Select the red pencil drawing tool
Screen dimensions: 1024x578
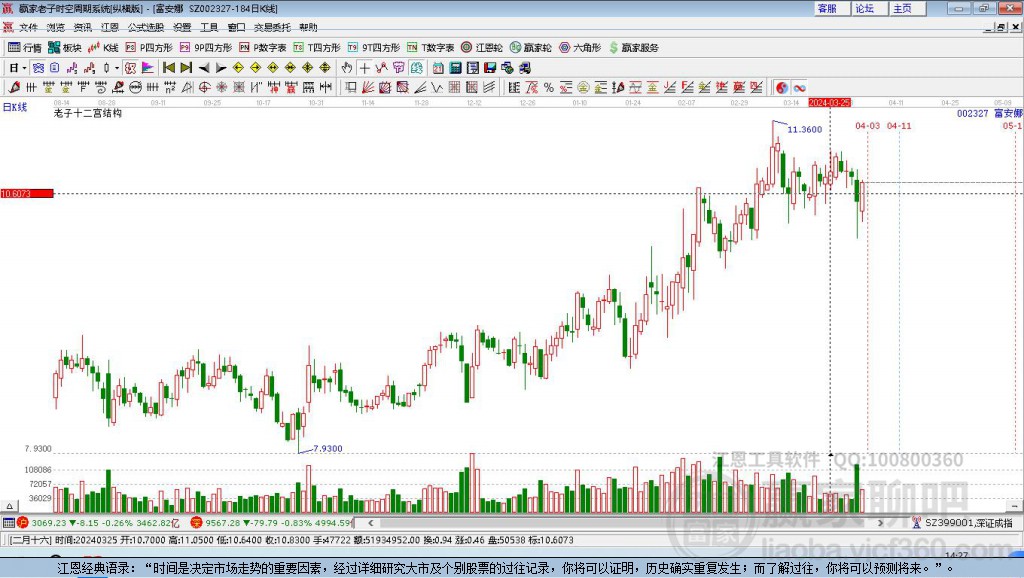14,88
